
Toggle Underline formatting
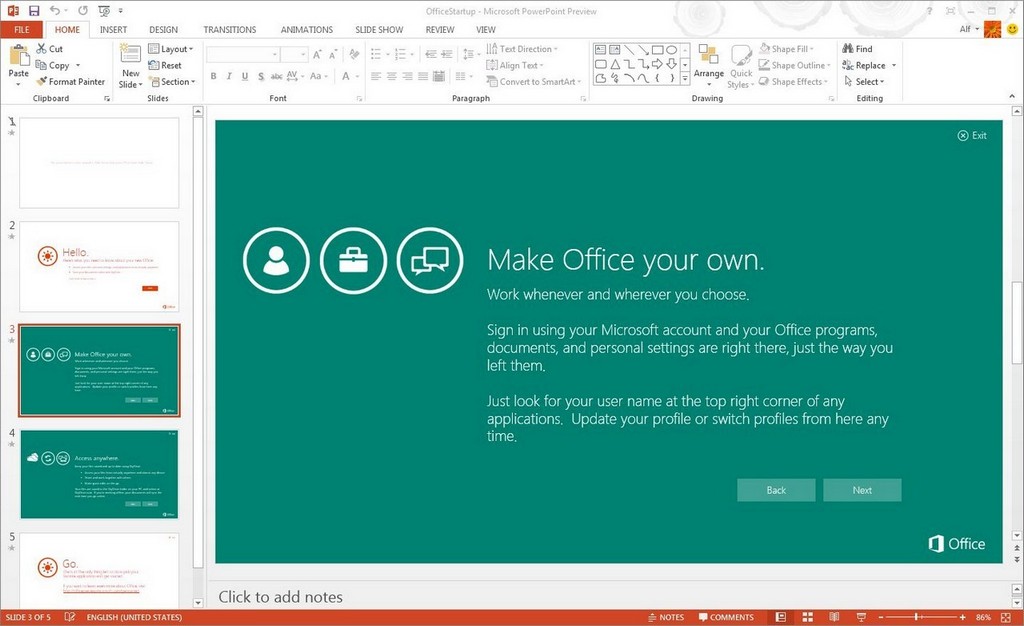click(x=245, y=76)
